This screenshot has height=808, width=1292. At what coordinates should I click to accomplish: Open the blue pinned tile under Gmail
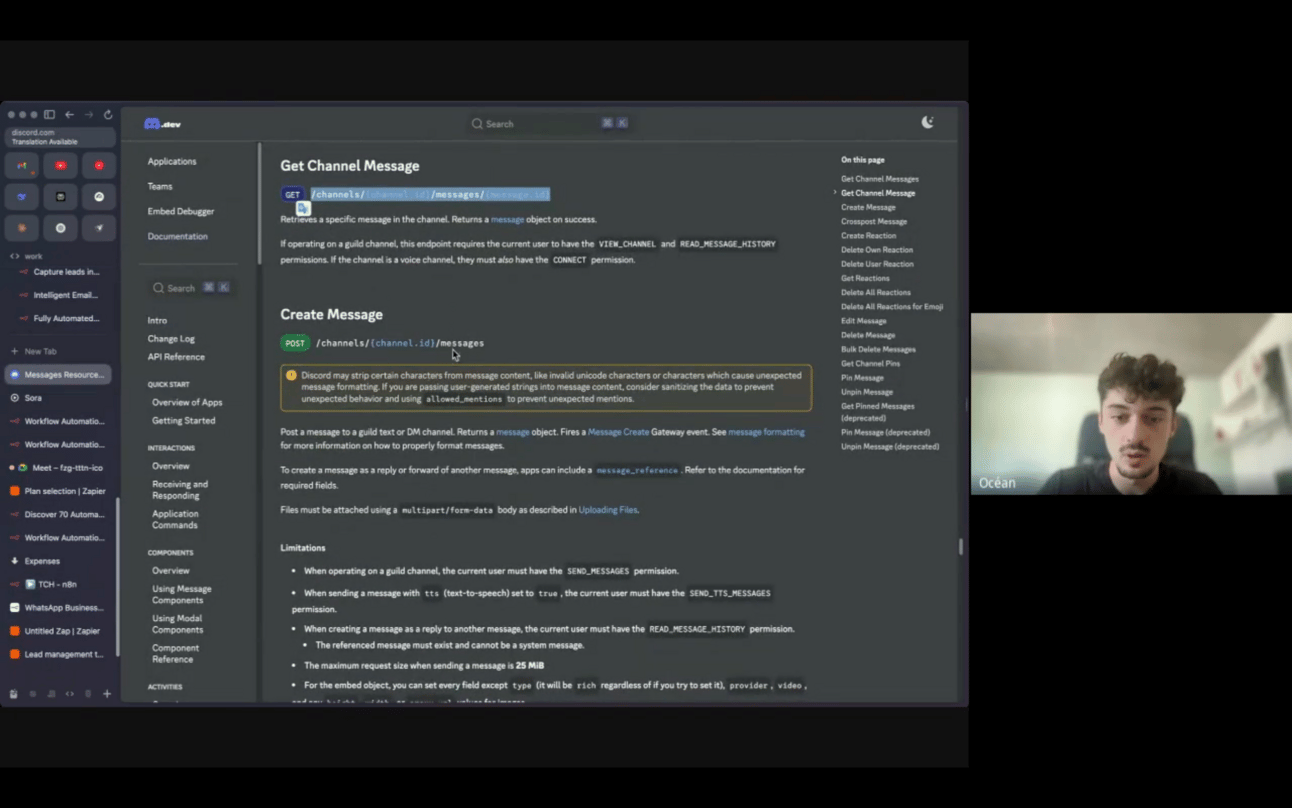(x=22, y=197)
